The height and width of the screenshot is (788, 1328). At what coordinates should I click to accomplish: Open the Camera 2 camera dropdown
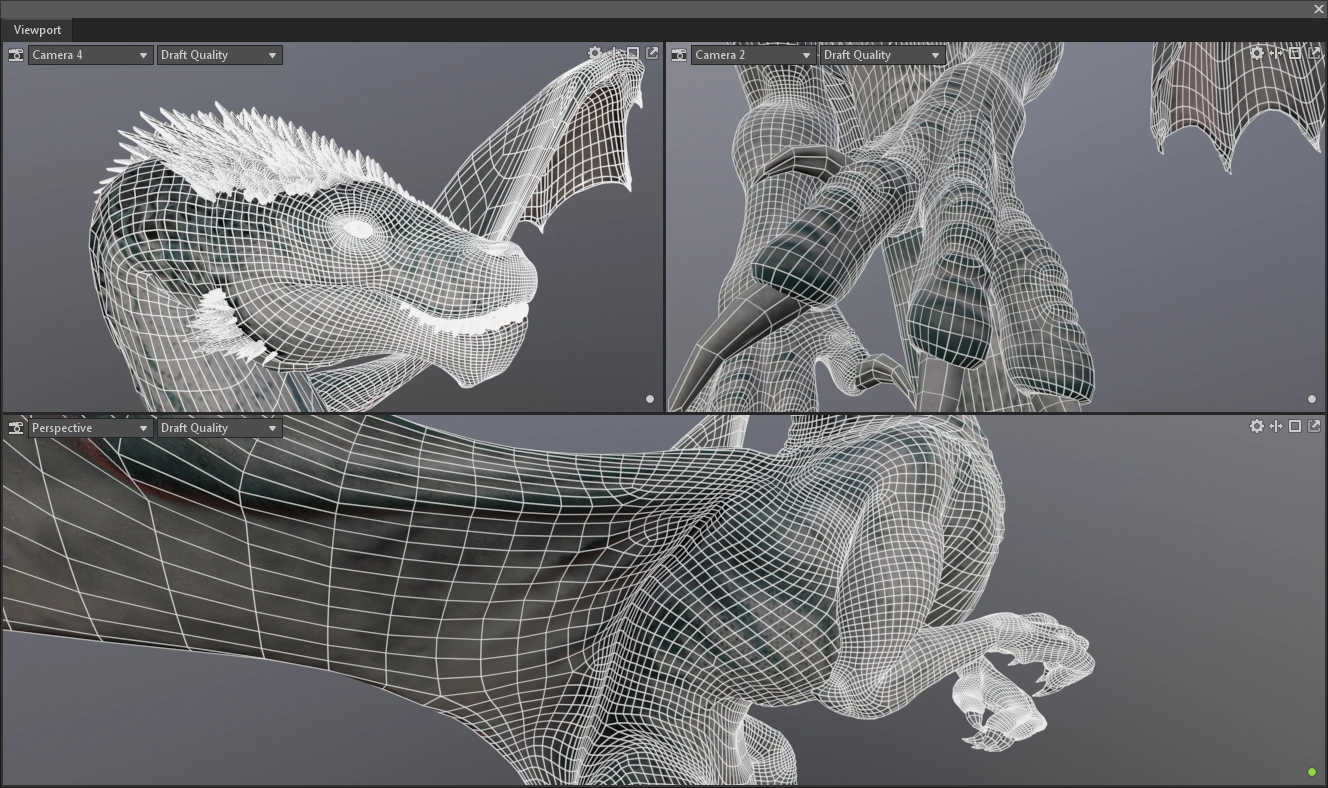pos(753,55)
